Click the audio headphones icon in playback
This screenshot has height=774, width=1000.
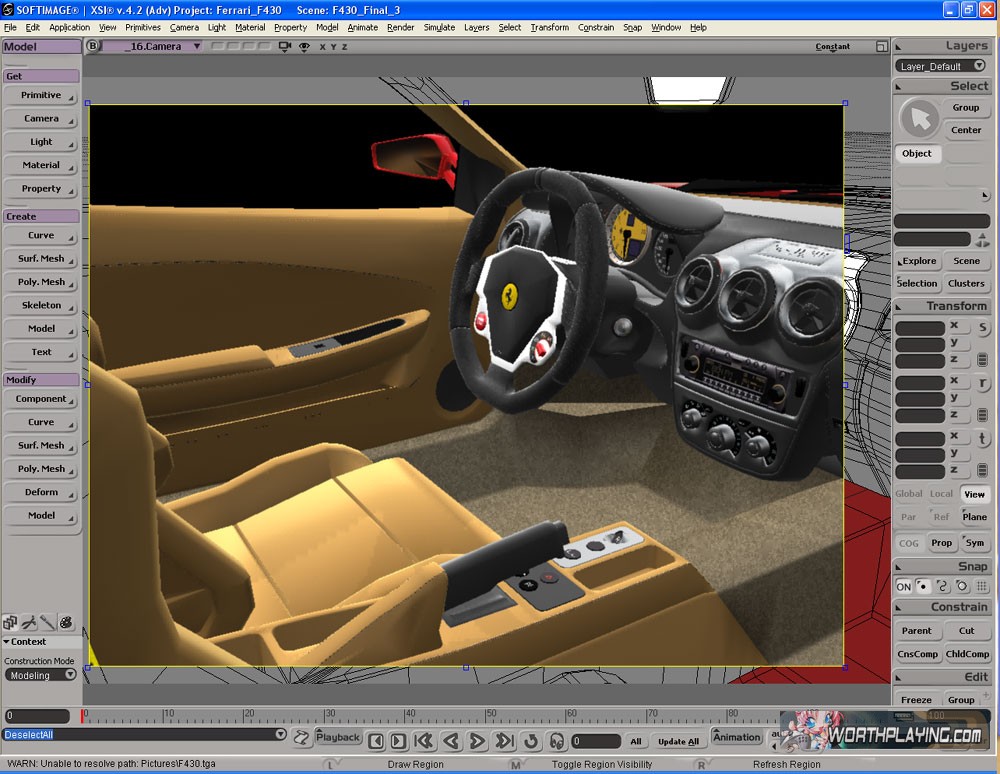pos(557,741)
